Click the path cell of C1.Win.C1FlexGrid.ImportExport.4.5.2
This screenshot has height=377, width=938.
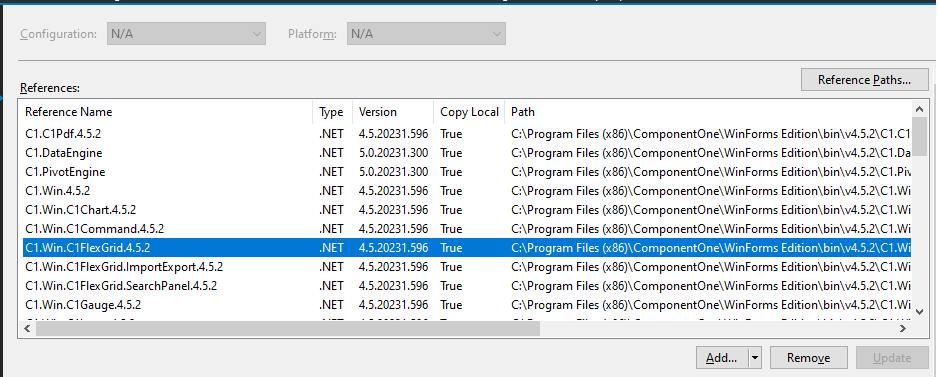click(x=711, y=267)
